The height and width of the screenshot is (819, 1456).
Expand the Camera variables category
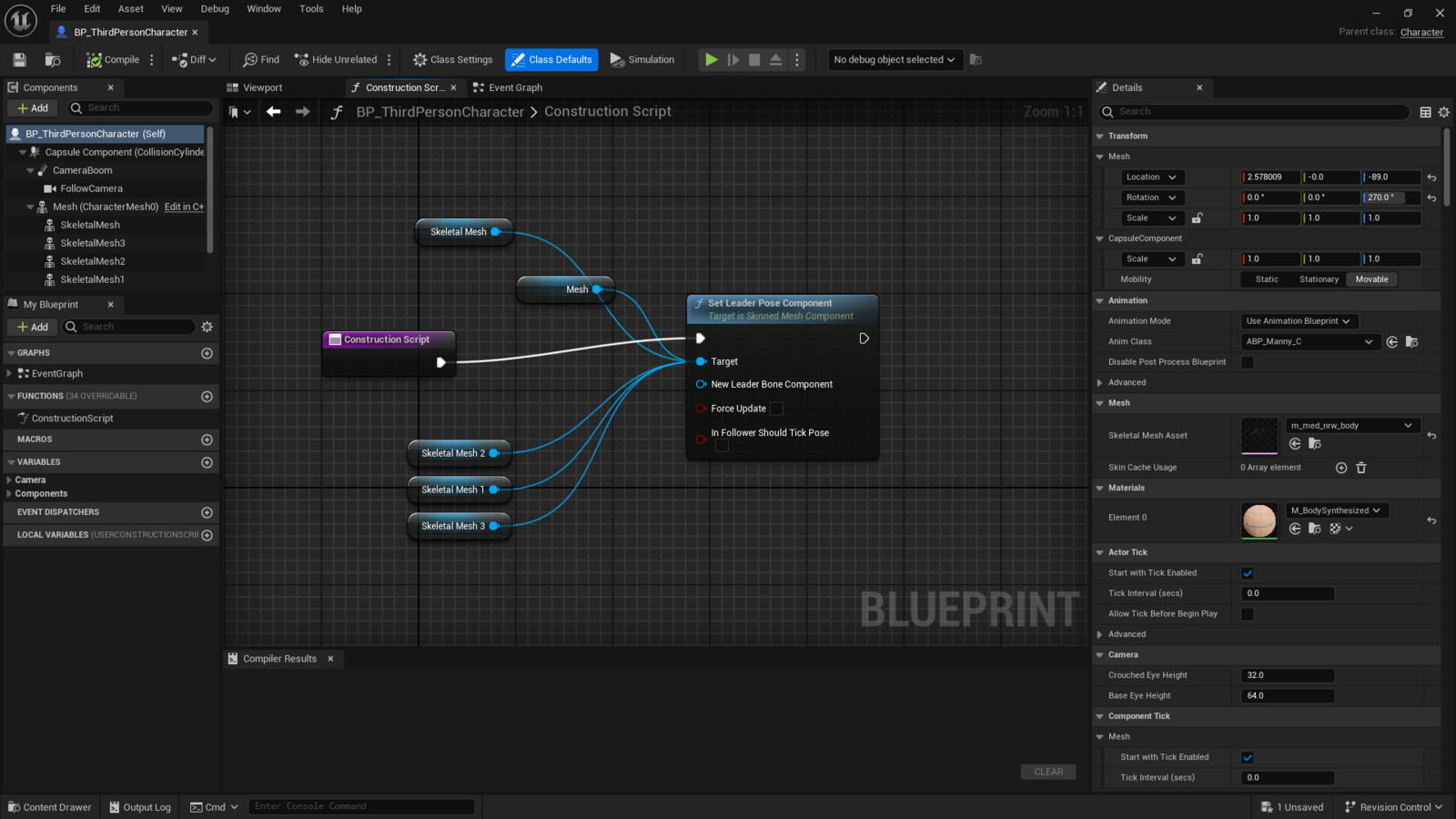point(9,480)
